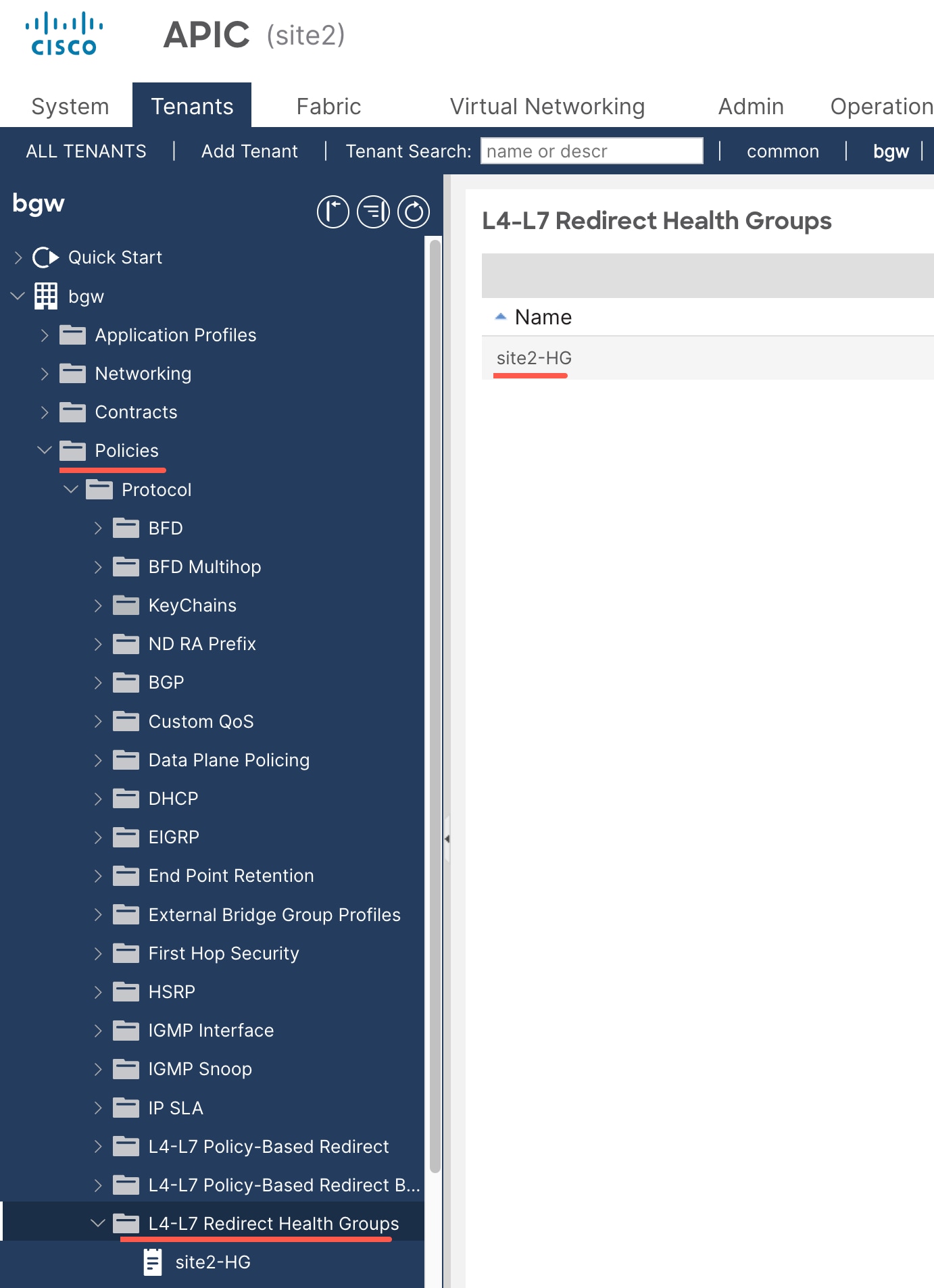This screenshot has width=934, height=1288.
Task: Click the HSRP folder icon
Action: 126,992
